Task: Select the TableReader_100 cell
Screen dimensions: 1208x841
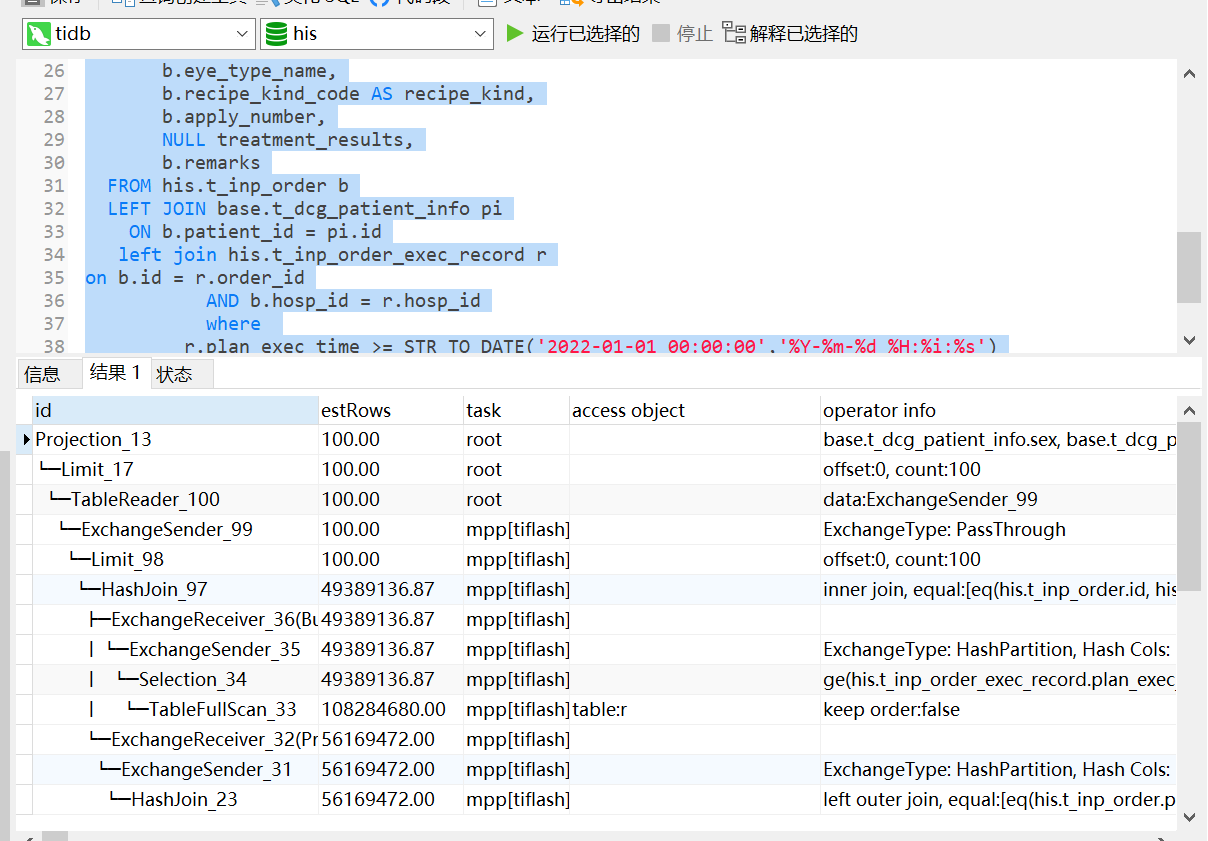Action: 175,500
